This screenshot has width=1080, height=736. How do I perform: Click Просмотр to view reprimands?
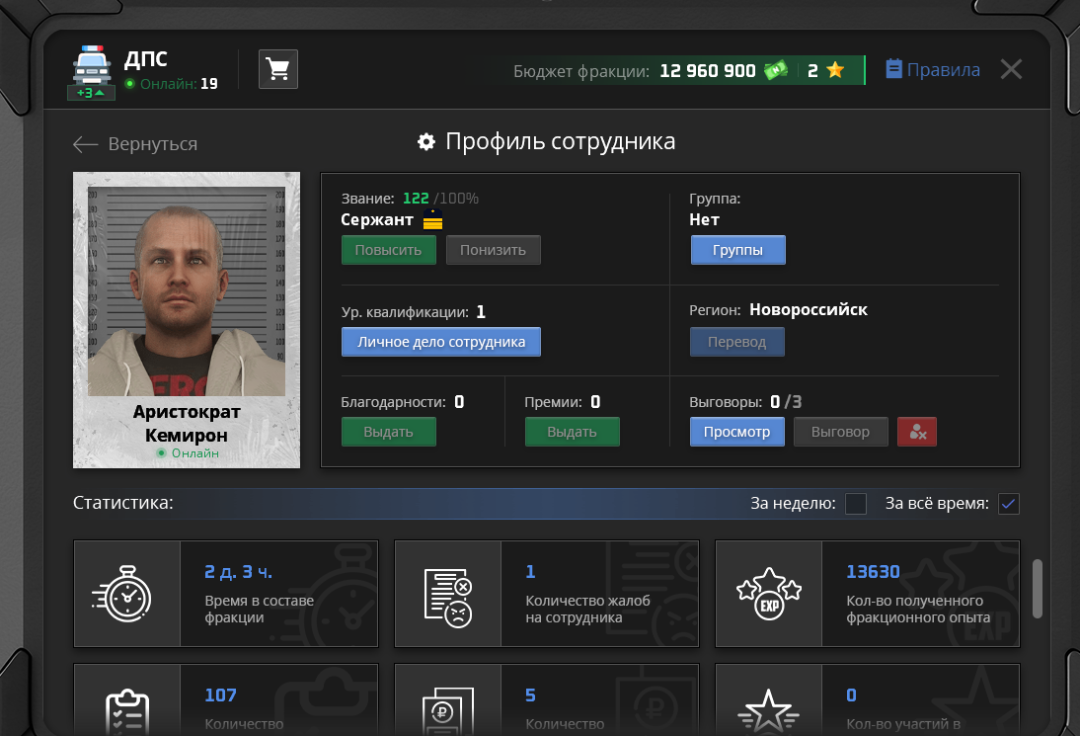(x=737, y=432)
